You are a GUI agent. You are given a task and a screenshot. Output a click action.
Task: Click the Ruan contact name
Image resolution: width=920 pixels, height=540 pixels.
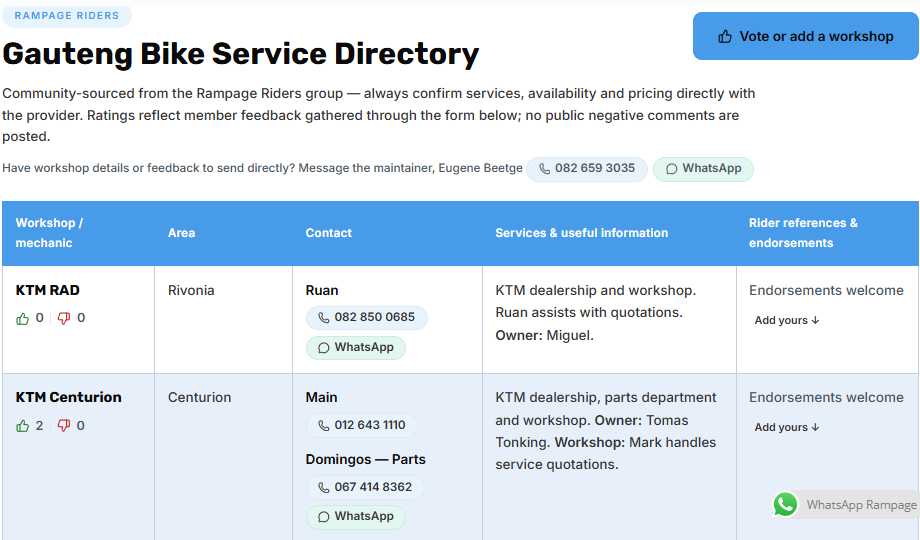click(322, 291)
